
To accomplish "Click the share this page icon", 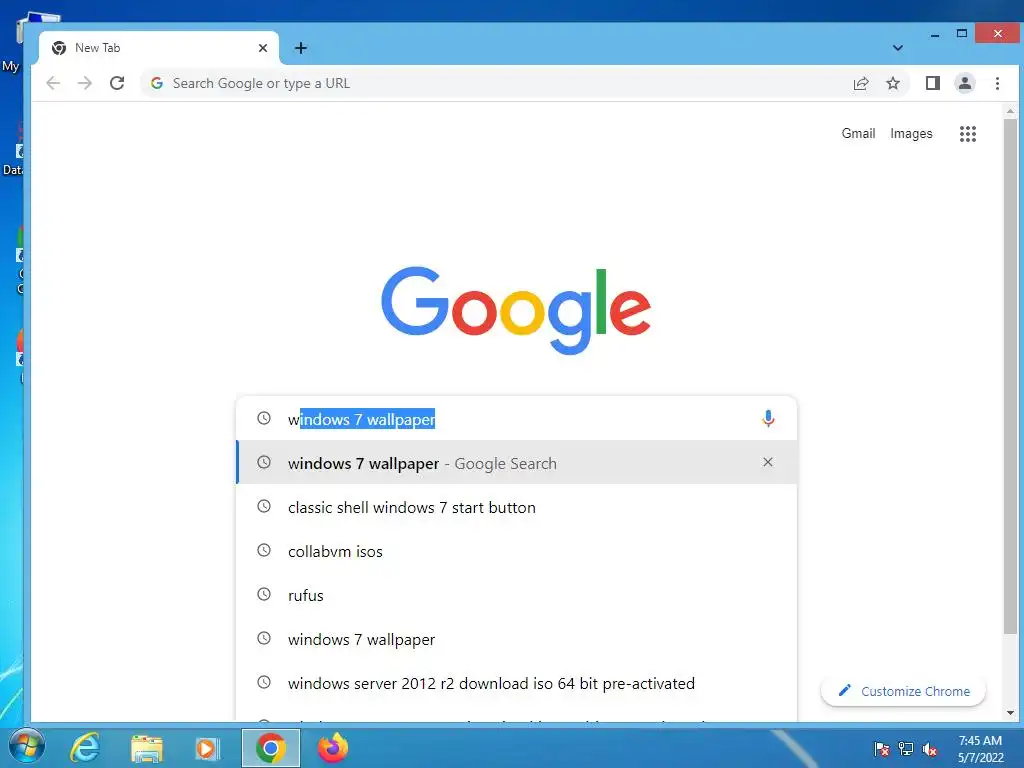I will pos(861,83).
